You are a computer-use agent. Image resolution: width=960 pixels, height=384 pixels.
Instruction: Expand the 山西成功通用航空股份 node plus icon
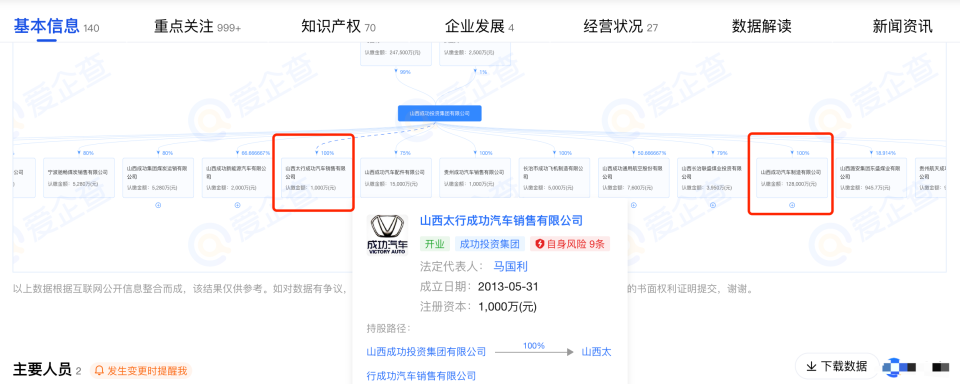634,205
